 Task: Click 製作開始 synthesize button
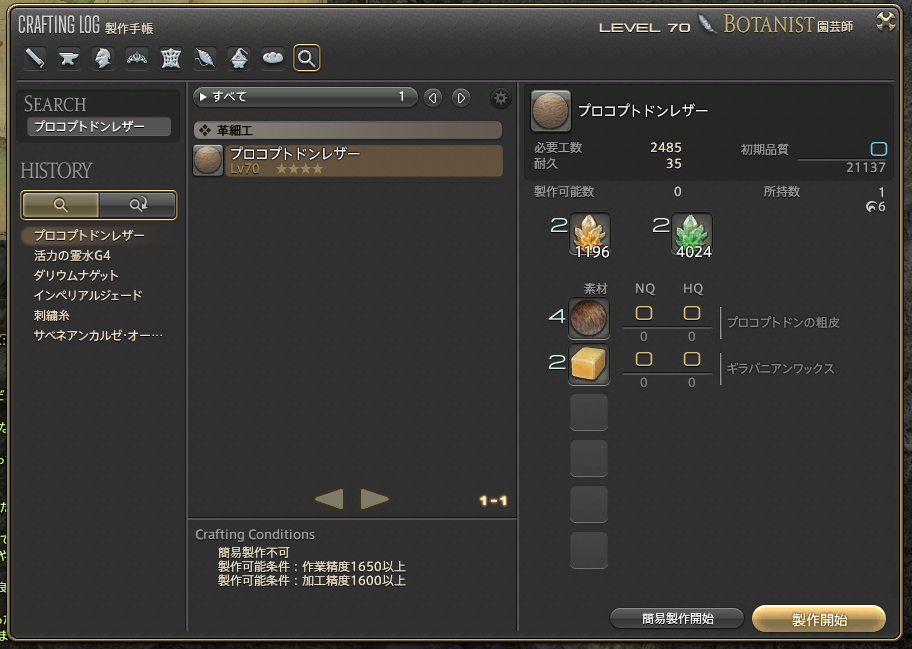point(819,619)
